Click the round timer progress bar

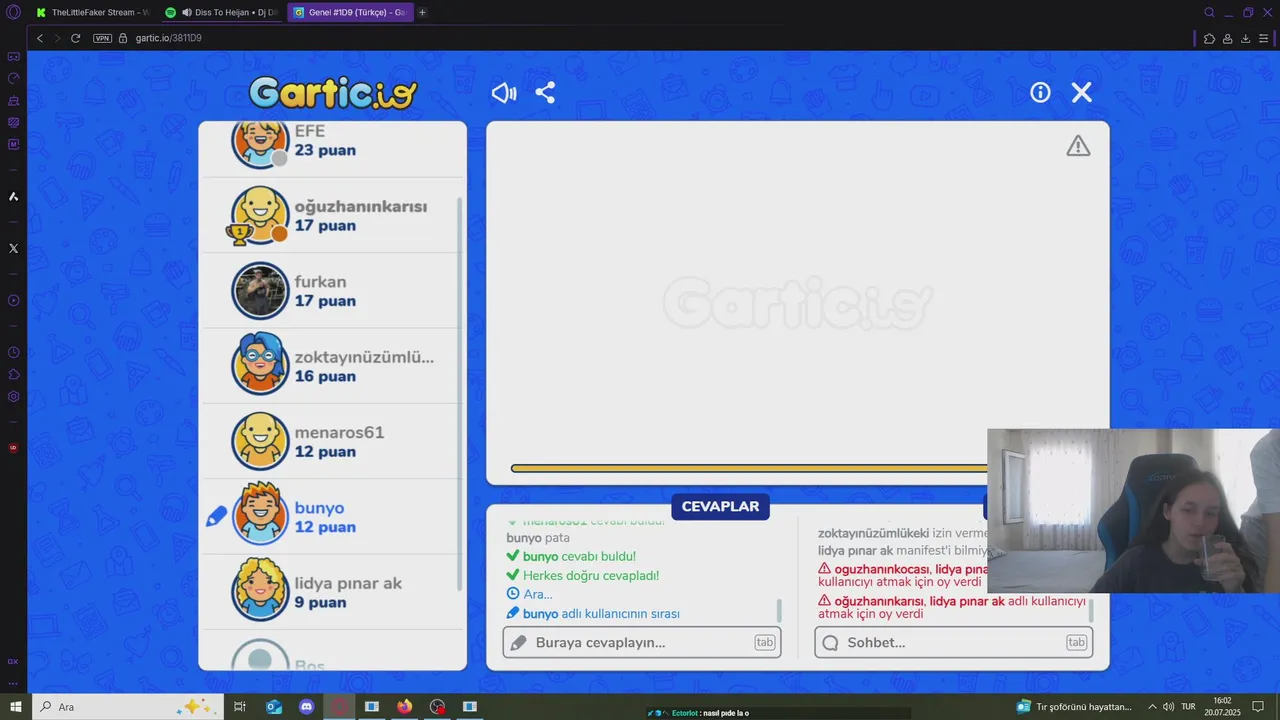pyautogui.click(x=750, y=468)
